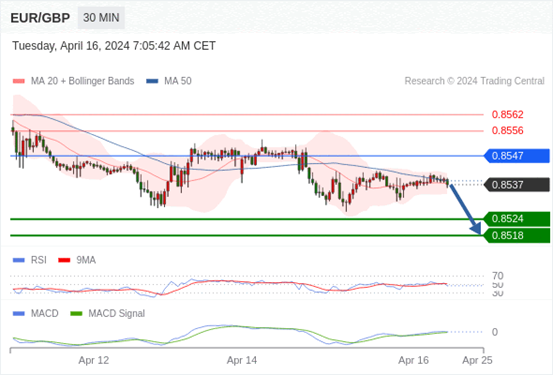The image size is (553, 375).
Task: Click the 9MA legend swatch
Action: pyautogui.click(x=64, y=260)
